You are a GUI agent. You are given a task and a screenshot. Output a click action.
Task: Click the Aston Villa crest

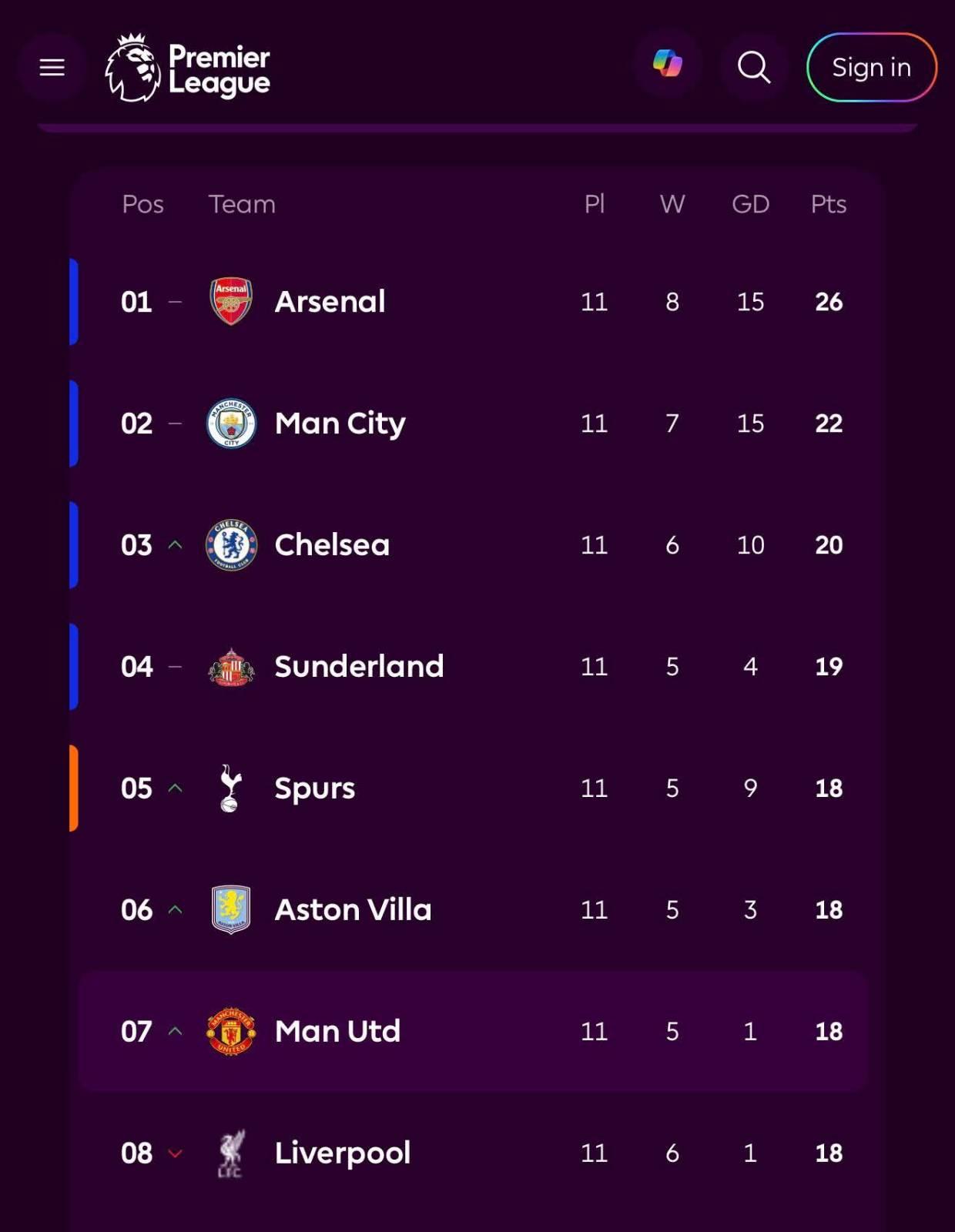pos(231,909)
